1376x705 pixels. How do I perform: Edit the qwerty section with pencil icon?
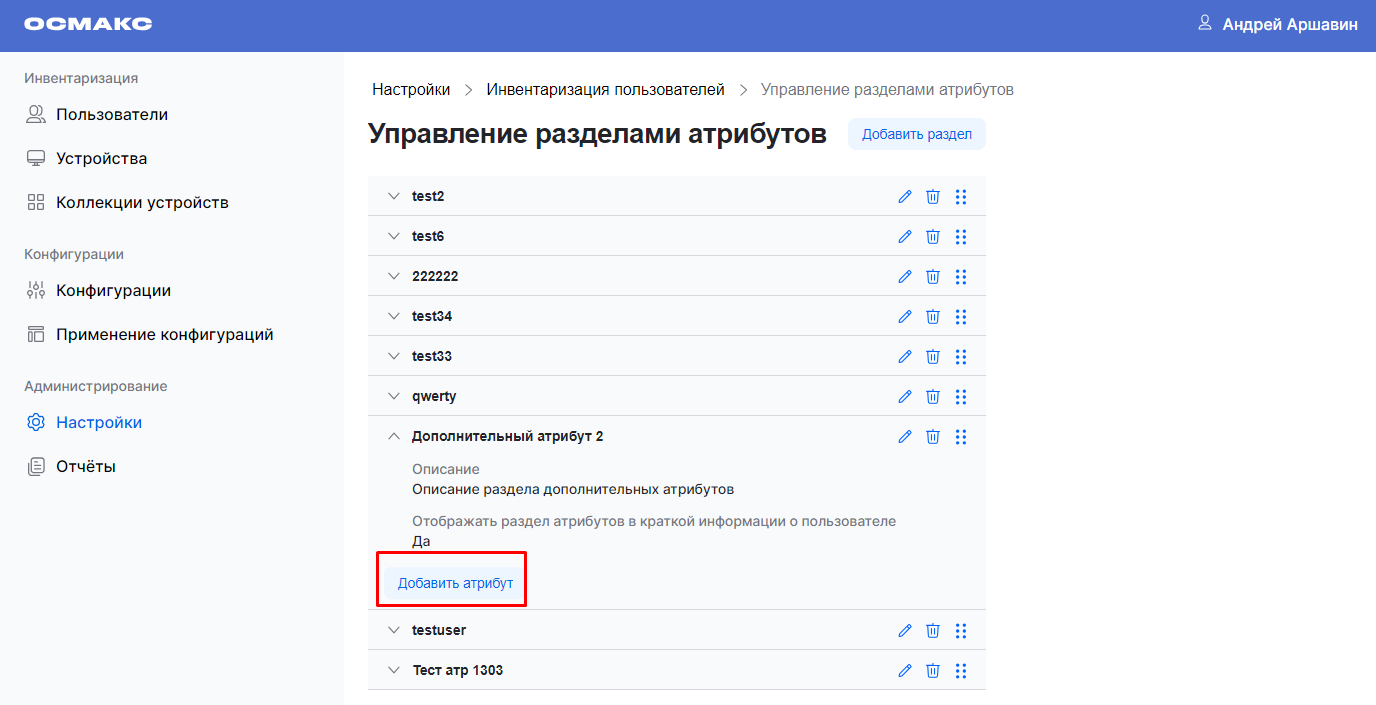coord(905,397)
